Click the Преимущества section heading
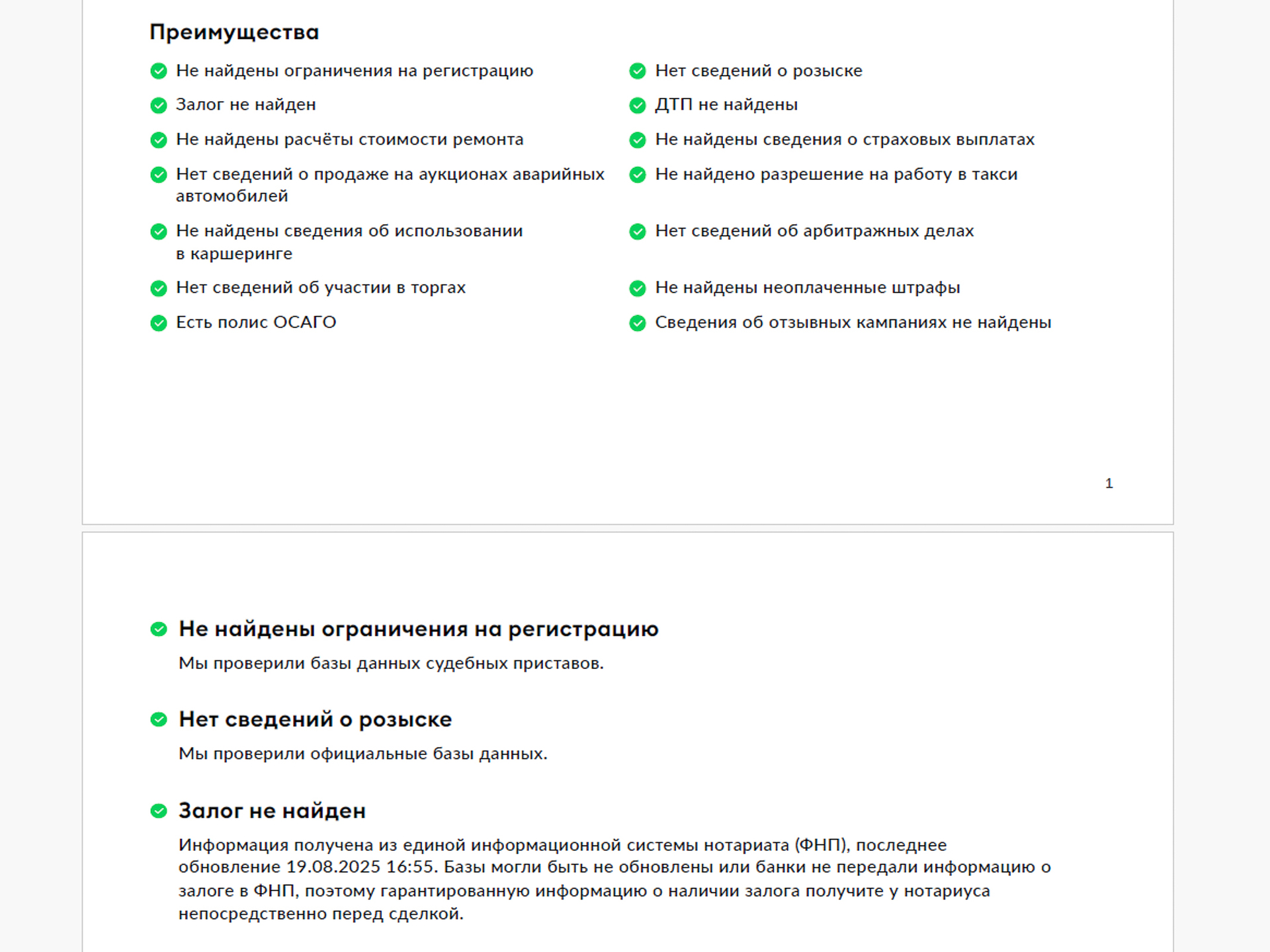Image resolution: width=1270 pixels, height=952 pixels. pyautogui.click(x=234, y=32)
